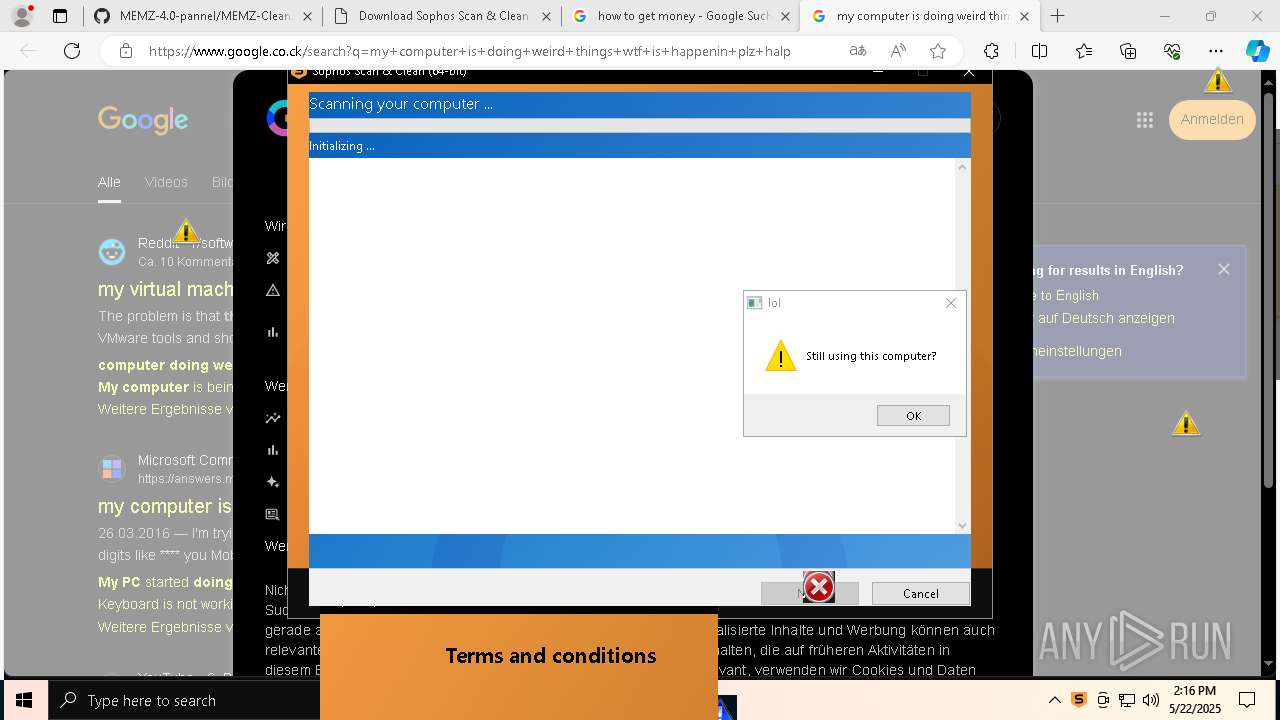Open the my virtual mach Reddit result
Image resolution: width=1280 pixels, height=720 pixels.
click(x=166, y=289)
